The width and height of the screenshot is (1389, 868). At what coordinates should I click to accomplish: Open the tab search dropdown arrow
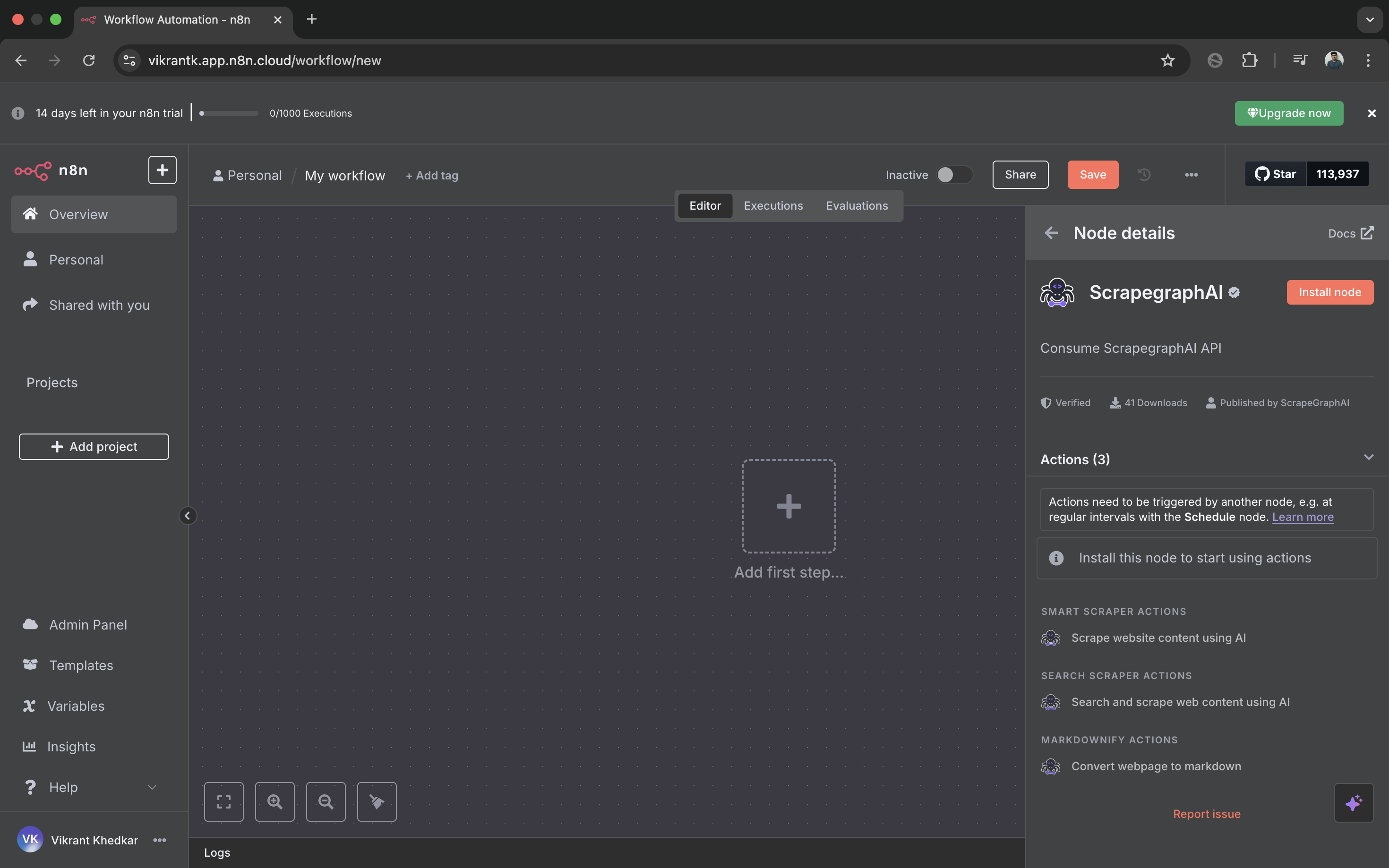pyautogui.click(x=1370, y=19)
